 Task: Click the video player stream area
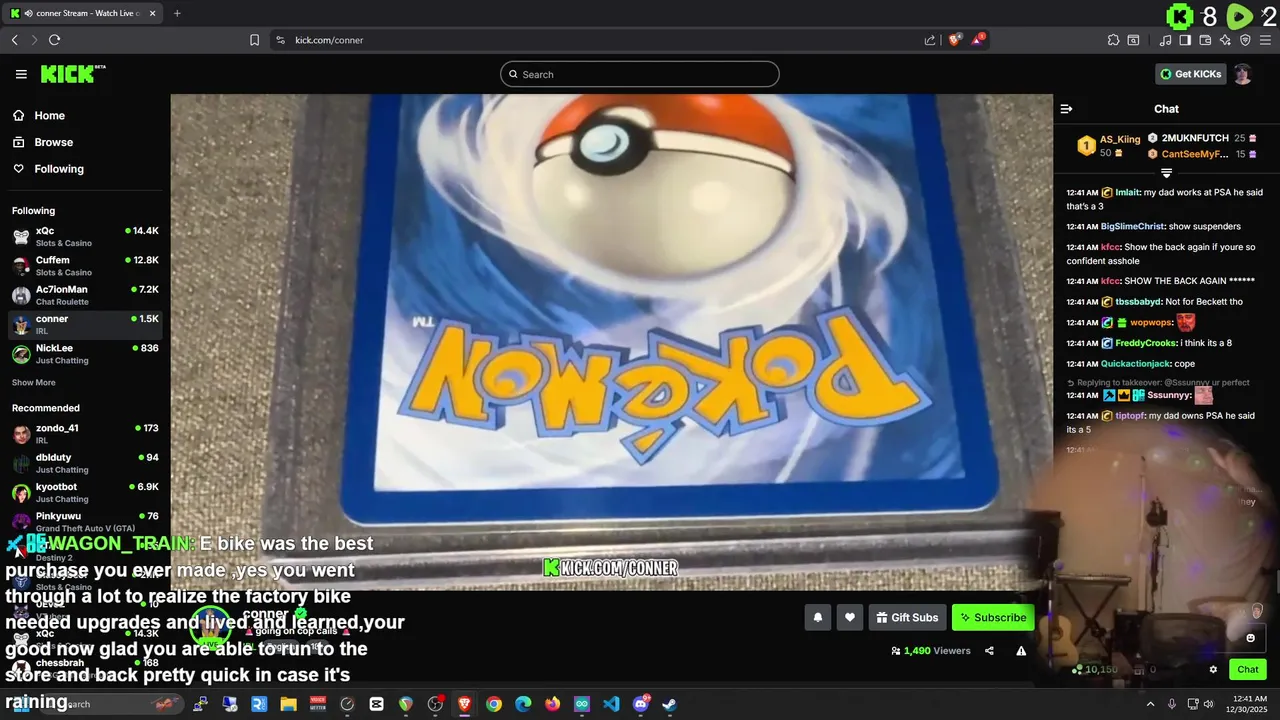click(x=611, y=342)
